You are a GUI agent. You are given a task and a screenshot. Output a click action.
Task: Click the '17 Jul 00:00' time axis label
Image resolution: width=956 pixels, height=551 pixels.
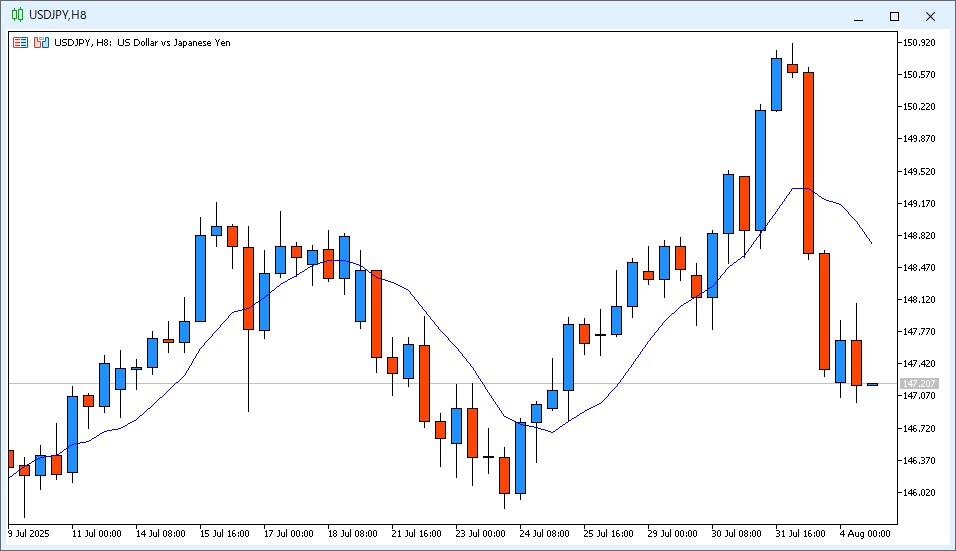288,533
